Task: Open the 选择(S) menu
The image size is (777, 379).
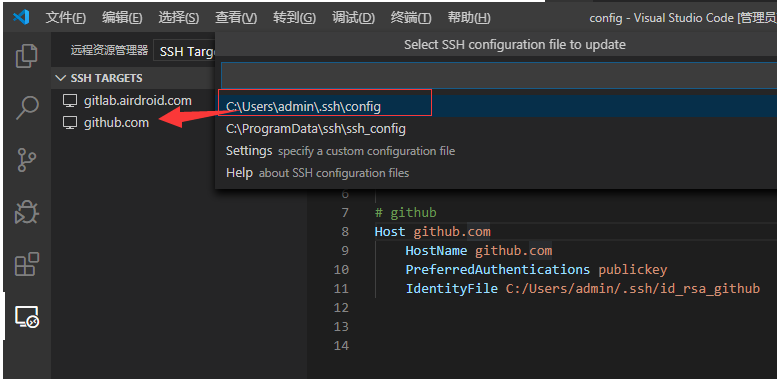Action: (x=178, y=18)
